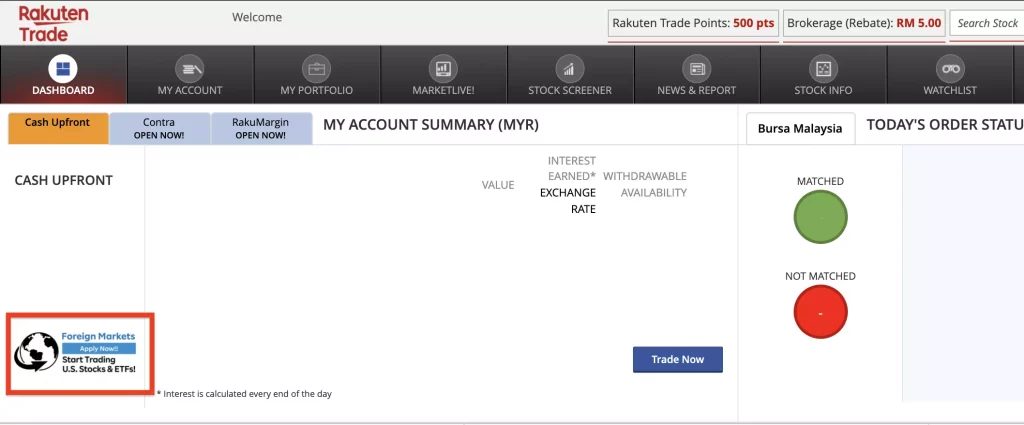Image resolution: width=1024 pixels, height=425 pixels.
Task: Open the Dashboard grid icon
Action: [x=63, y=68]
